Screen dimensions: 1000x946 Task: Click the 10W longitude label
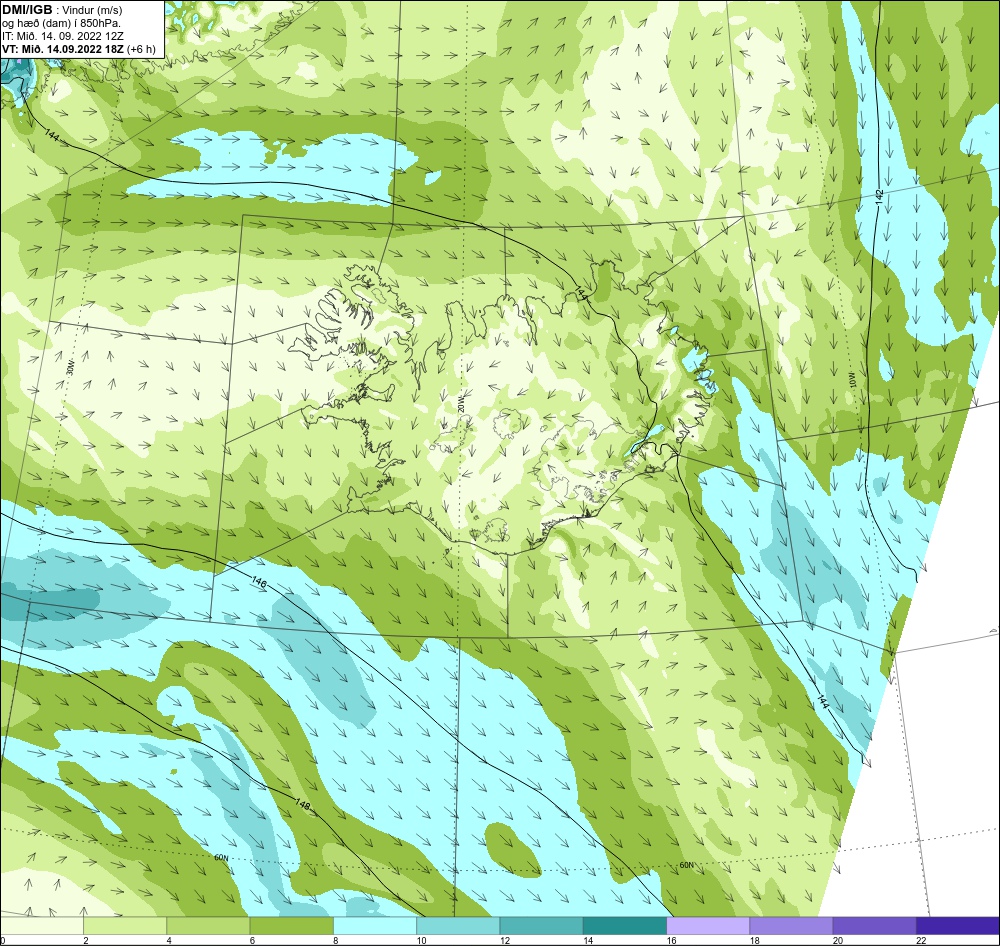coord(853,380)
